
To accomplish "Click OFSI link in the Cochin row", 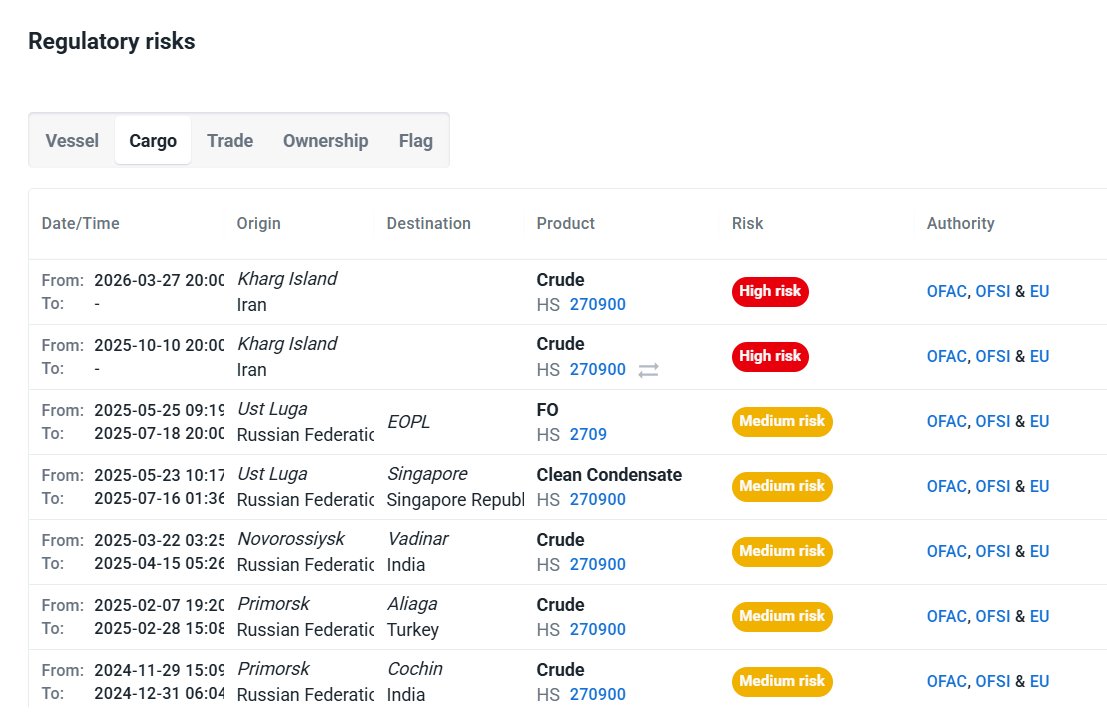I will (993, 680).
